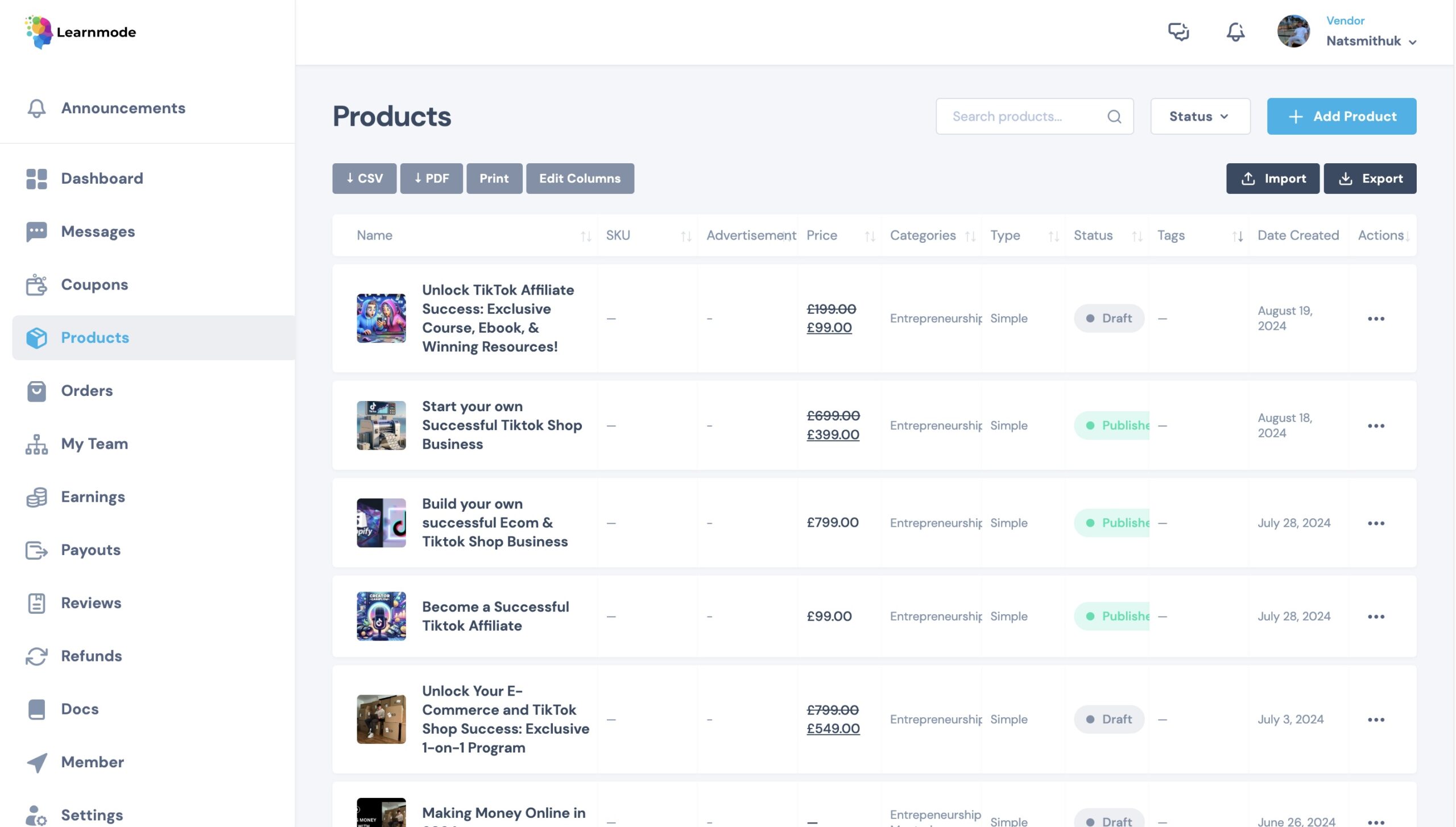This screenshot has width=1456, height=827.
Task: Sort table by Categories column
Action: click(x=970, y=236)
